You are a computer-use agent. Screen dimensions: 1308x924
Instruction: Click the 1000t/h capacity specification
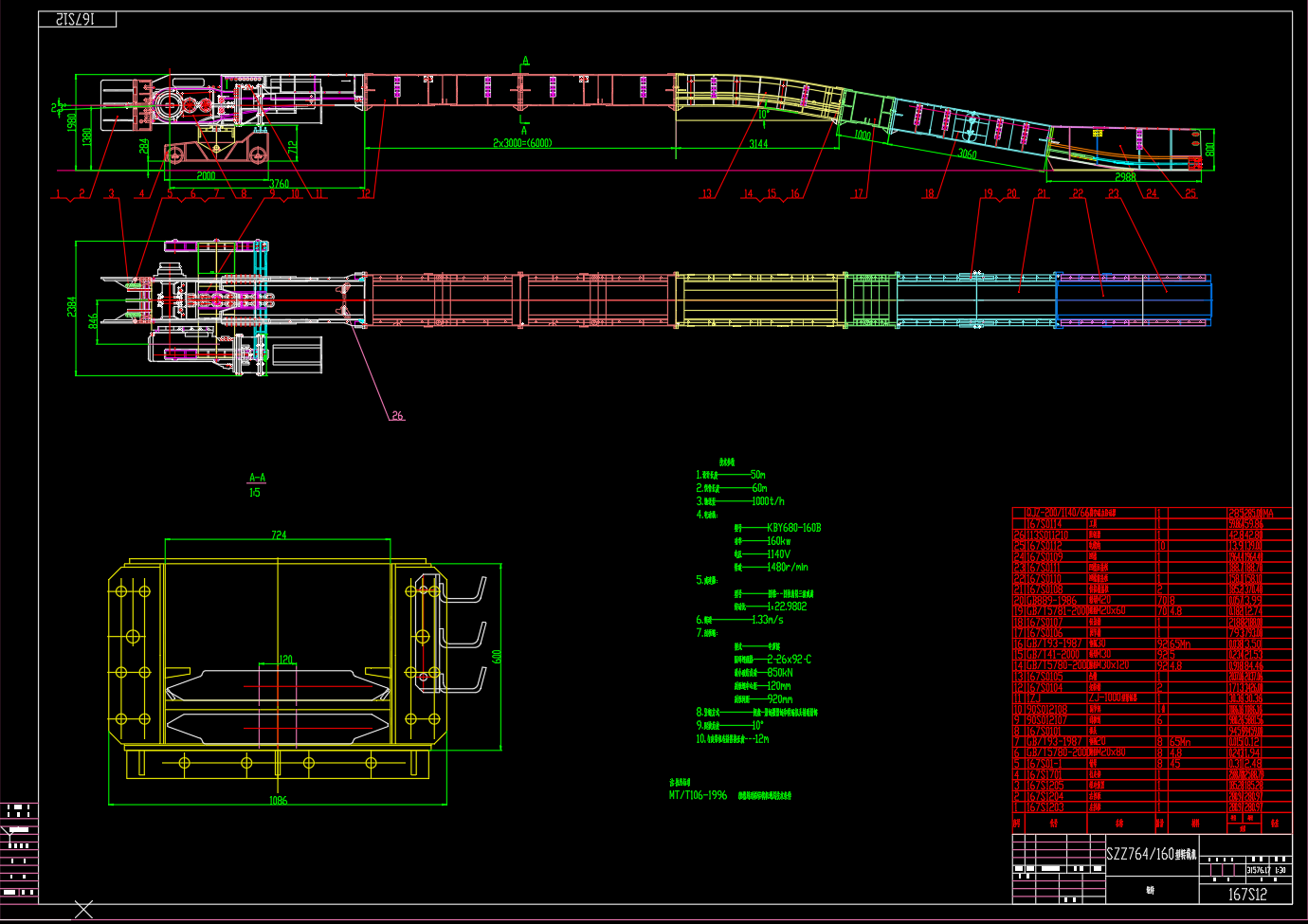point(768,501)
